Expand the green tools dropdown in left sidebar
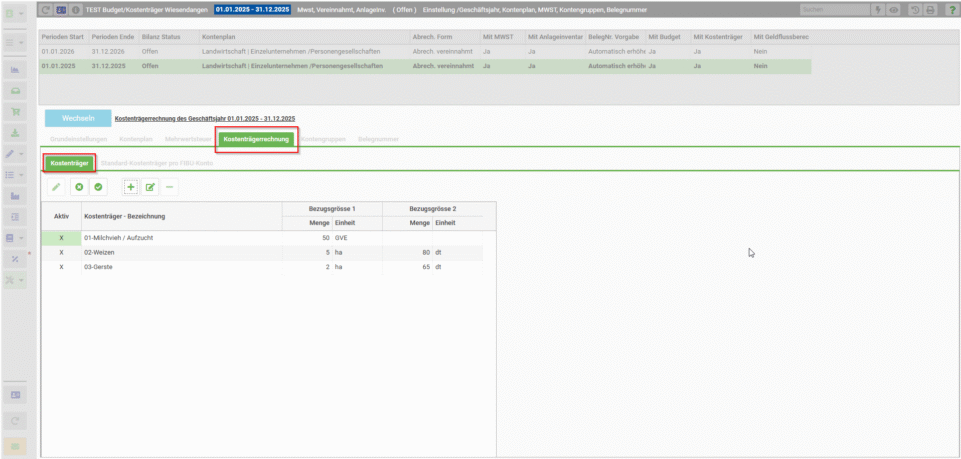Screen dimensions: 961x459 (x=21, y=280)
